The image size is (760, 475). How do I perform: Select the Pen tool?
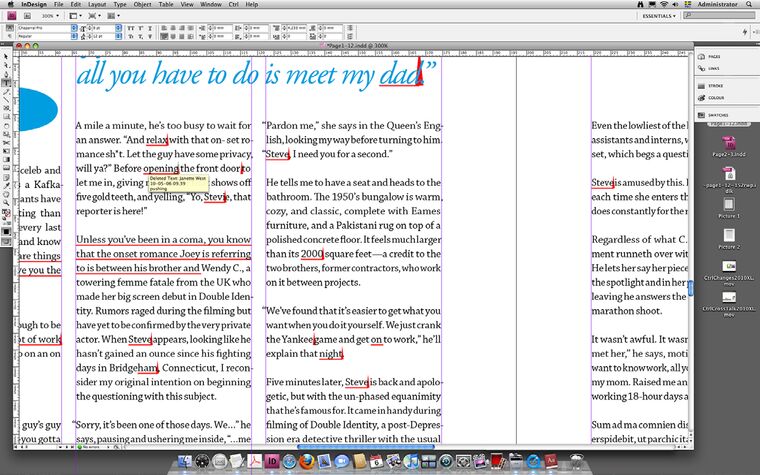(x=6, y=74)
